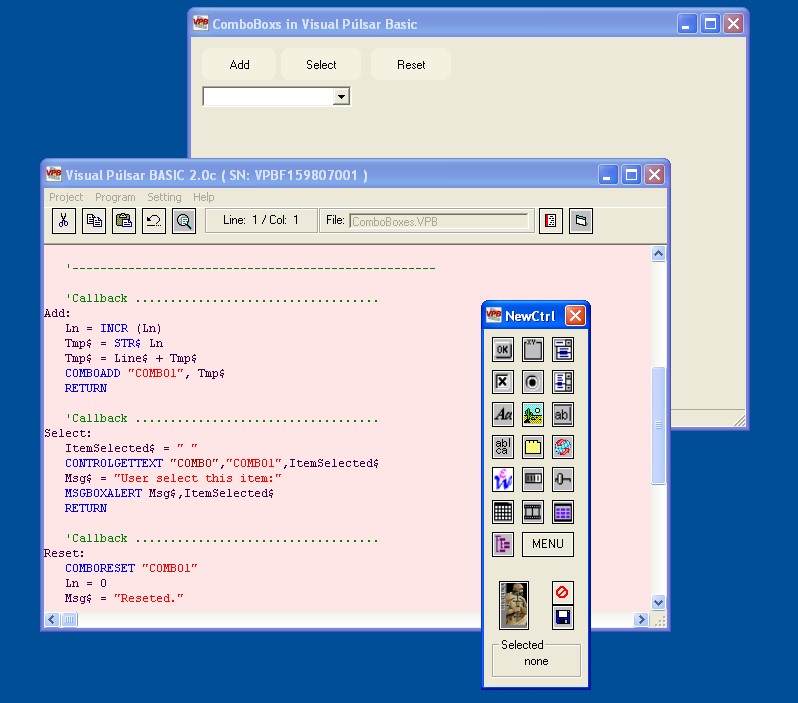Click the COMBORESET keyword in code
798x703 pixels.
(100, 568)
